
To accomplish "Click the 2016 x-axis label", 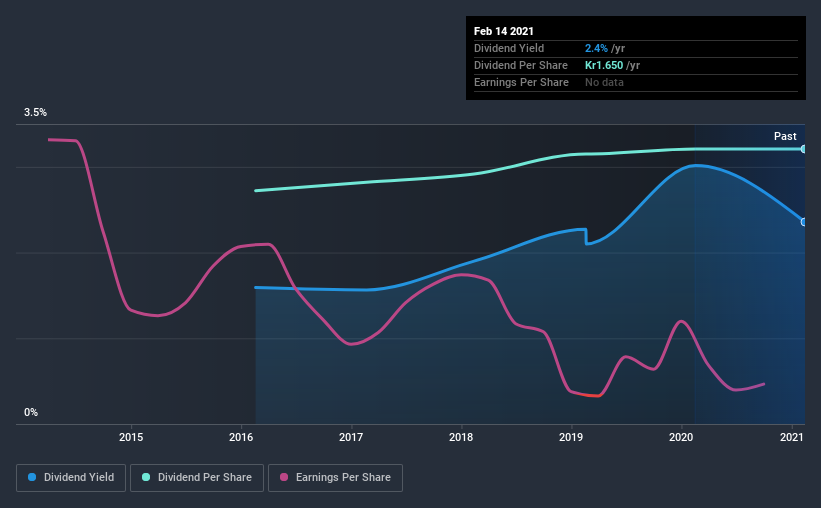I will [241, 437].
